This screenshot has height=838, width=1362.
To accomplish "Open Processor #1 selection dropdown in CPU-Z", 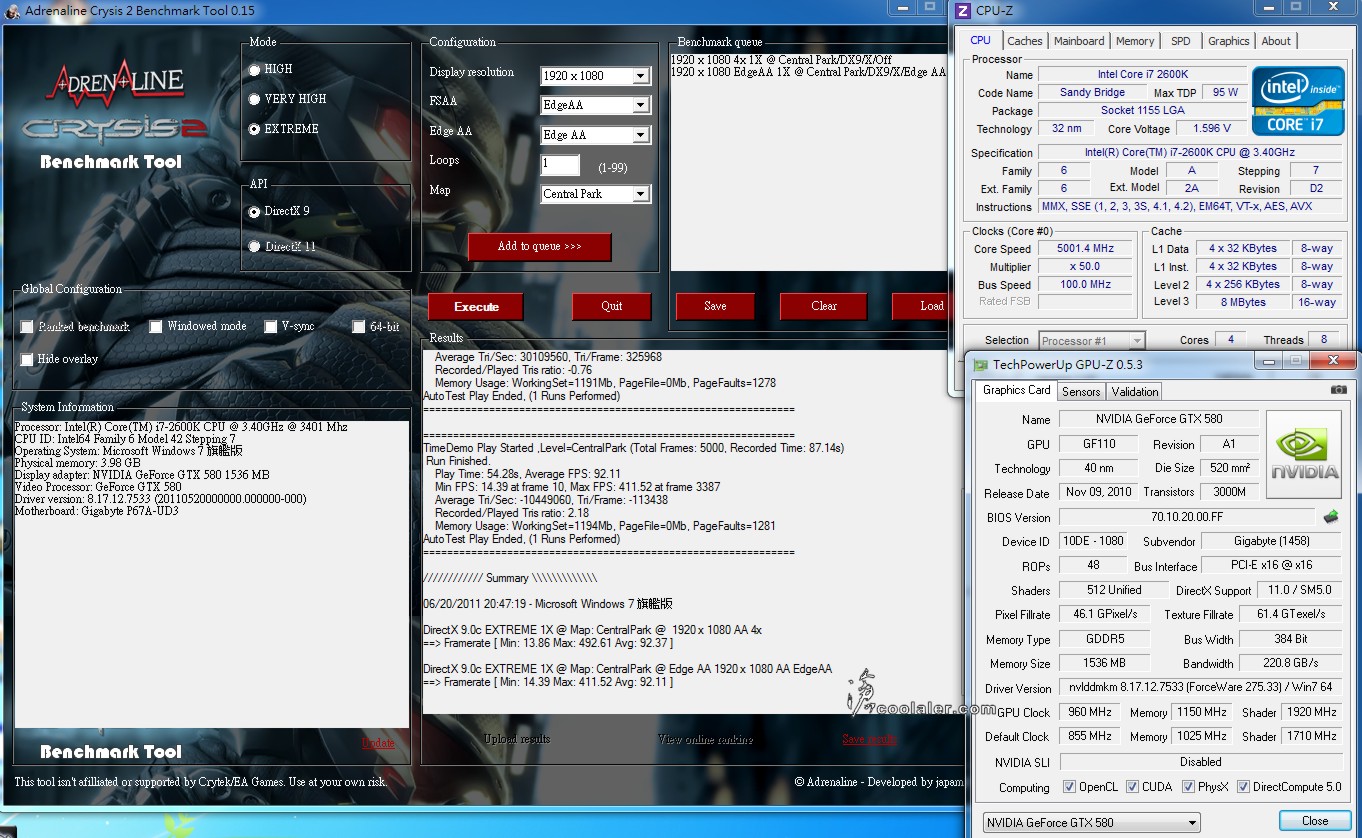I will (x=1092, y=341).
